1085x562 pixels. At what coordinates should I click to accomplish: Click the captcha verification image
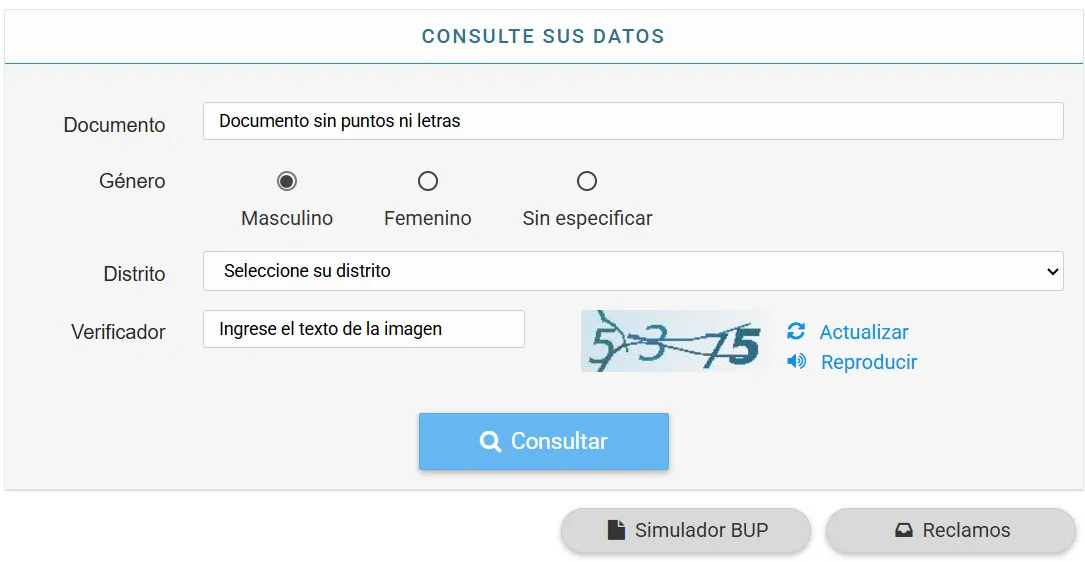tap(675, 341)
